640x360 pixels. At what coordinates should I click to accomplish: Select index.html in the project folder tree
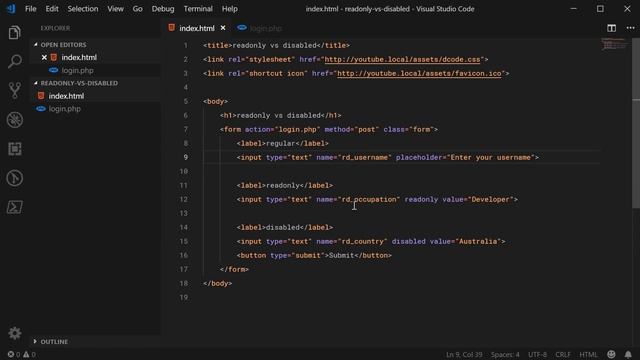pos(66,96)
